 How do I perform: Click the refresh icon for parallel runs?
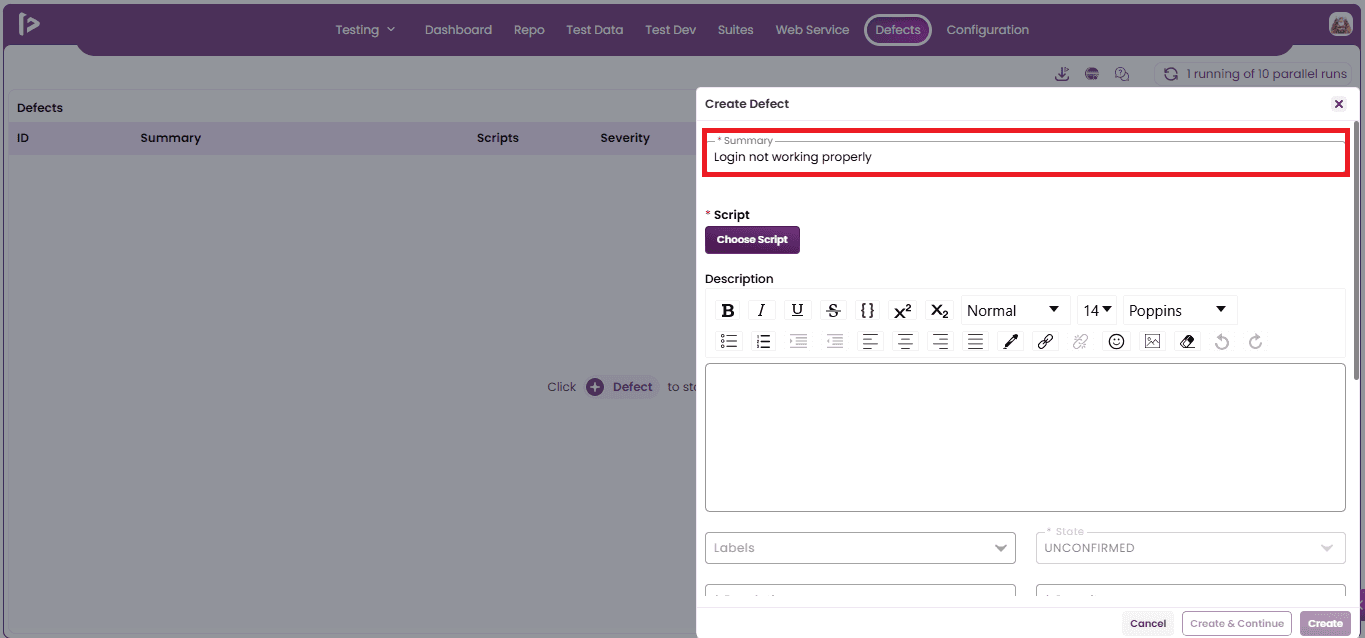pos(1170,74)
